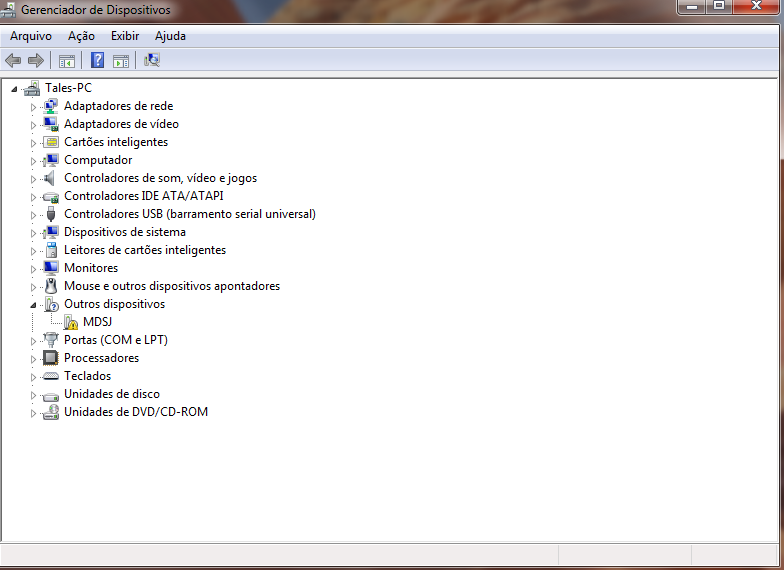Click the smart card readers icon

[51, 250]
